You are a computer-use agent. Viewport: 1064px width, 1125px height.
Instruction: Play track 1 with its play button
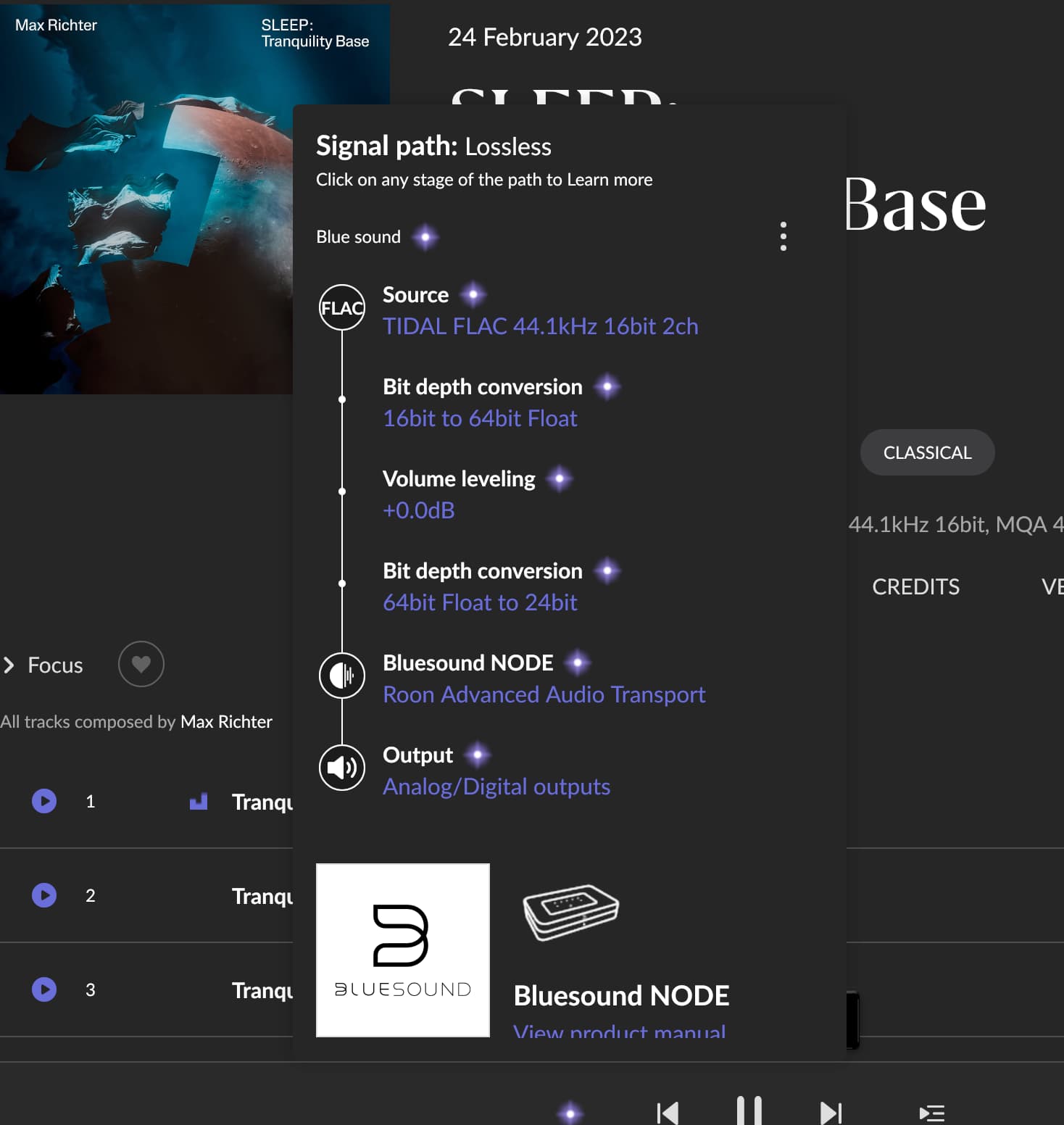[44, 801]
